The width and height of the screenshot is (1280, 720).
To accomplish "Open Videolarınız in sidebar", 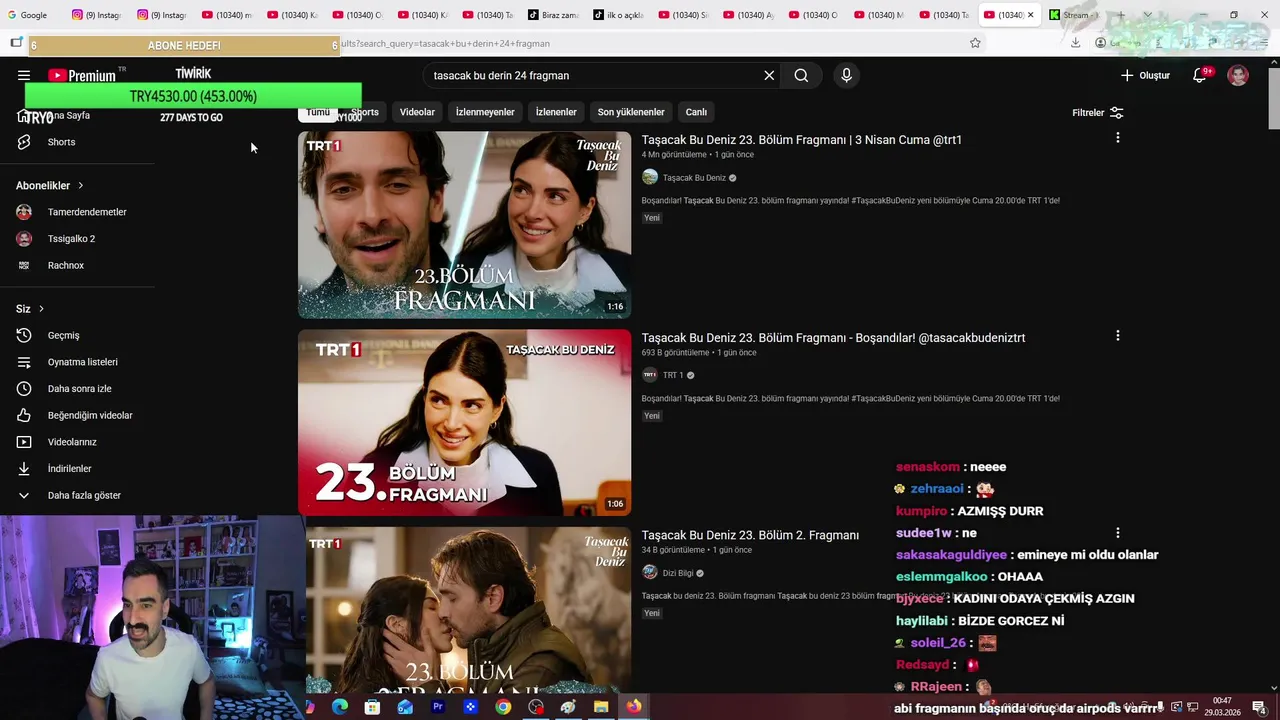I will (72, 442).
